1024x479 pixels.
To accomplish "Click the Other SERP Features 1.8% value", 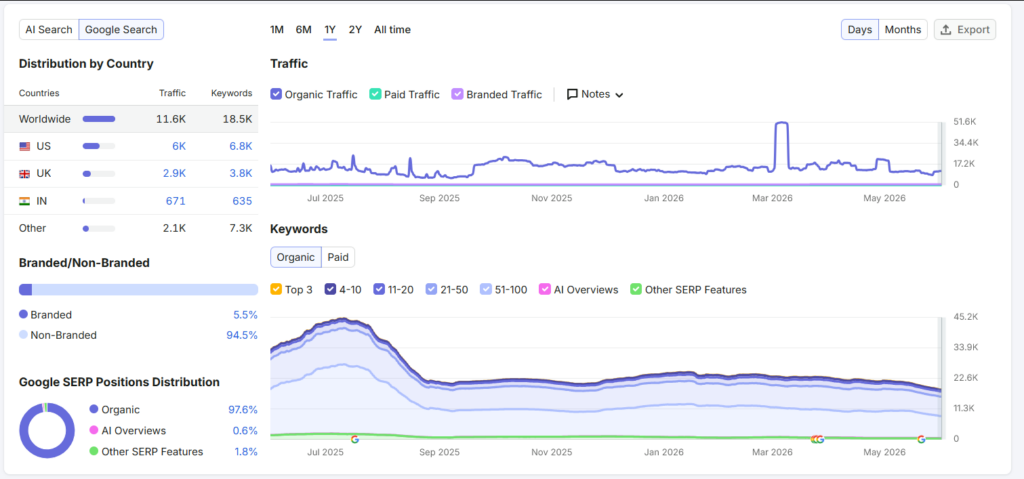I will tap(245, 452).
